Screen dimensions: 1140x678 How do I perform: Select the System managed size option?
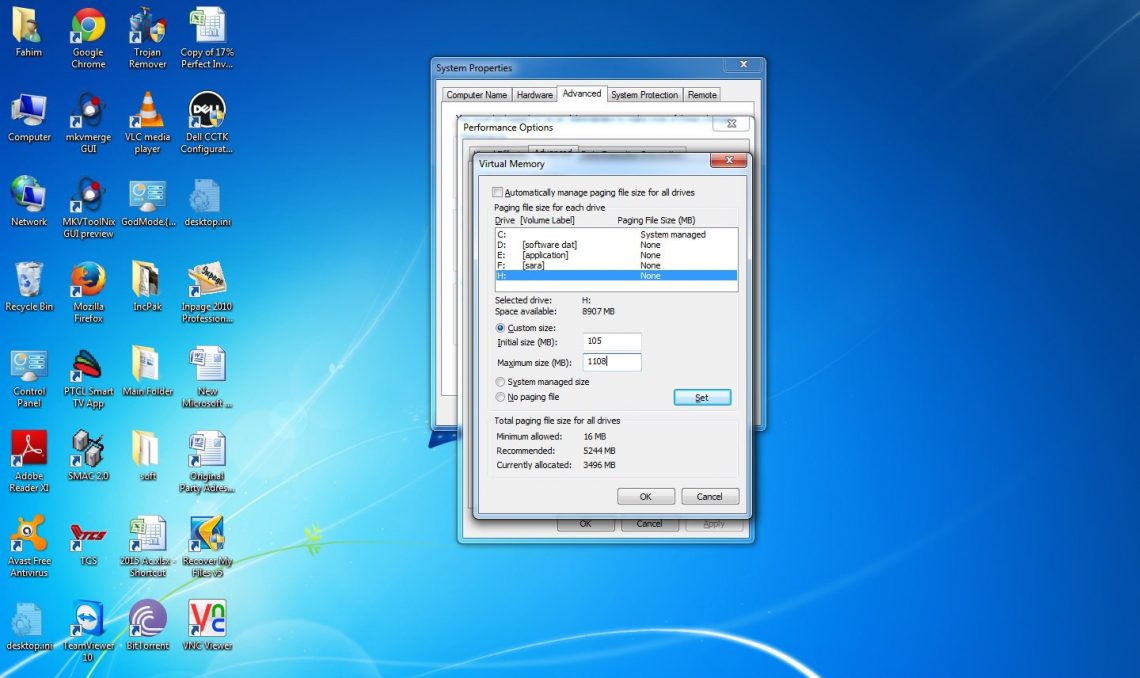[x=500, y=381]
